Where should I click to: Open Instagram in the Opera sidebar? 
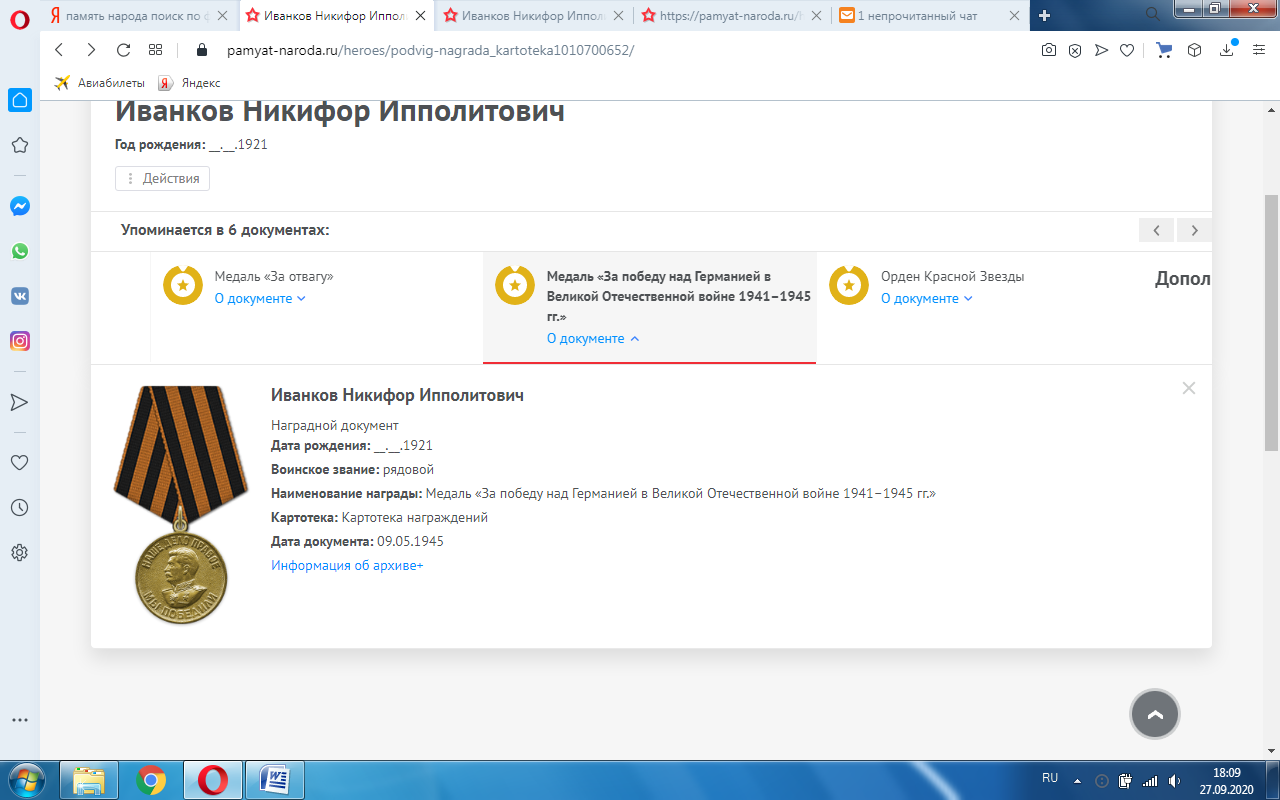(19, 341)
